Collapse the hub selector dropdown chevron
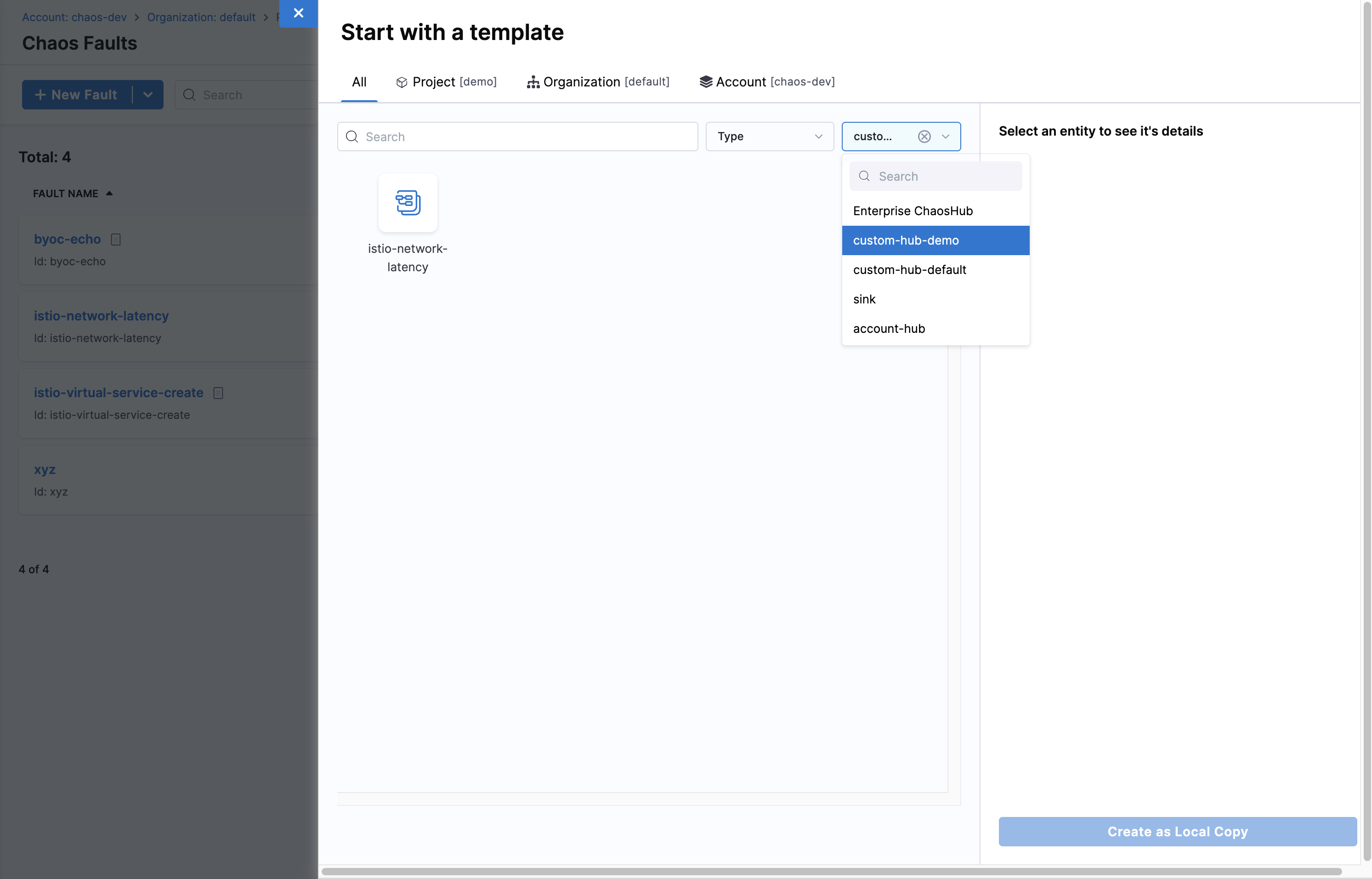 (945, 137)
